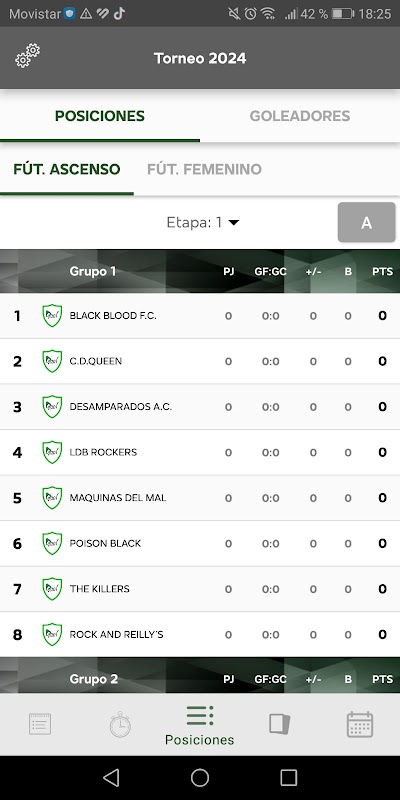
Task: Open MAQUINAS DEL MAL team entry
Action: click(x=200, y=498)
